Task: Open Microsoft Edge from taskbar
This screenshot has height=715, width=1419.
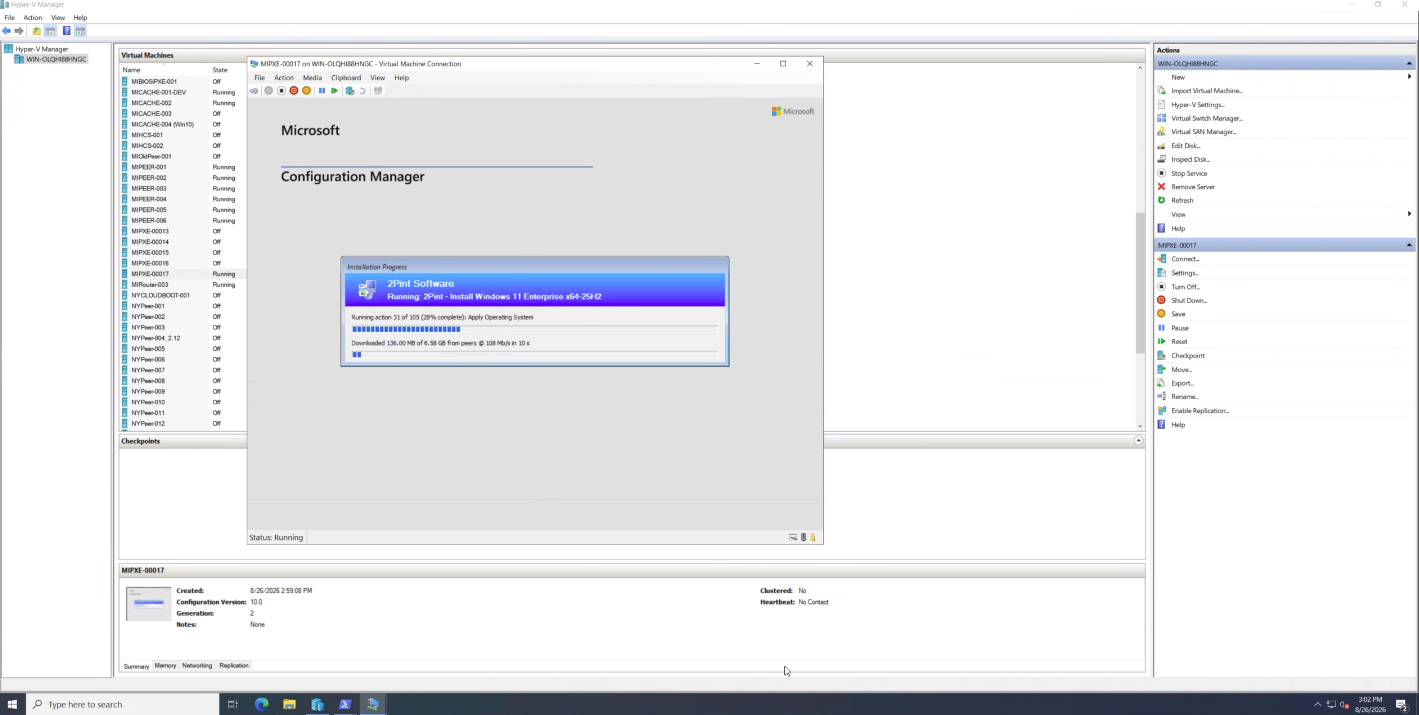Action: (262, 704)
